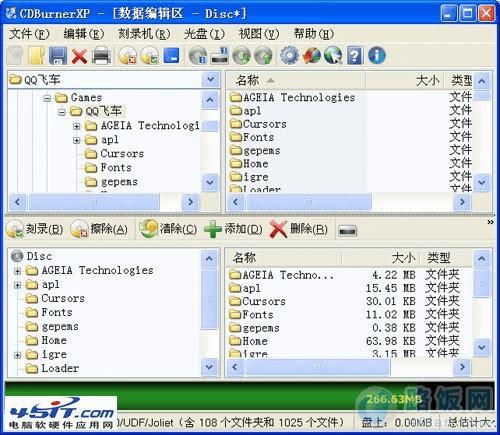
Task: Click the 擦除(A) erase button
Action: tap(99, 229)
